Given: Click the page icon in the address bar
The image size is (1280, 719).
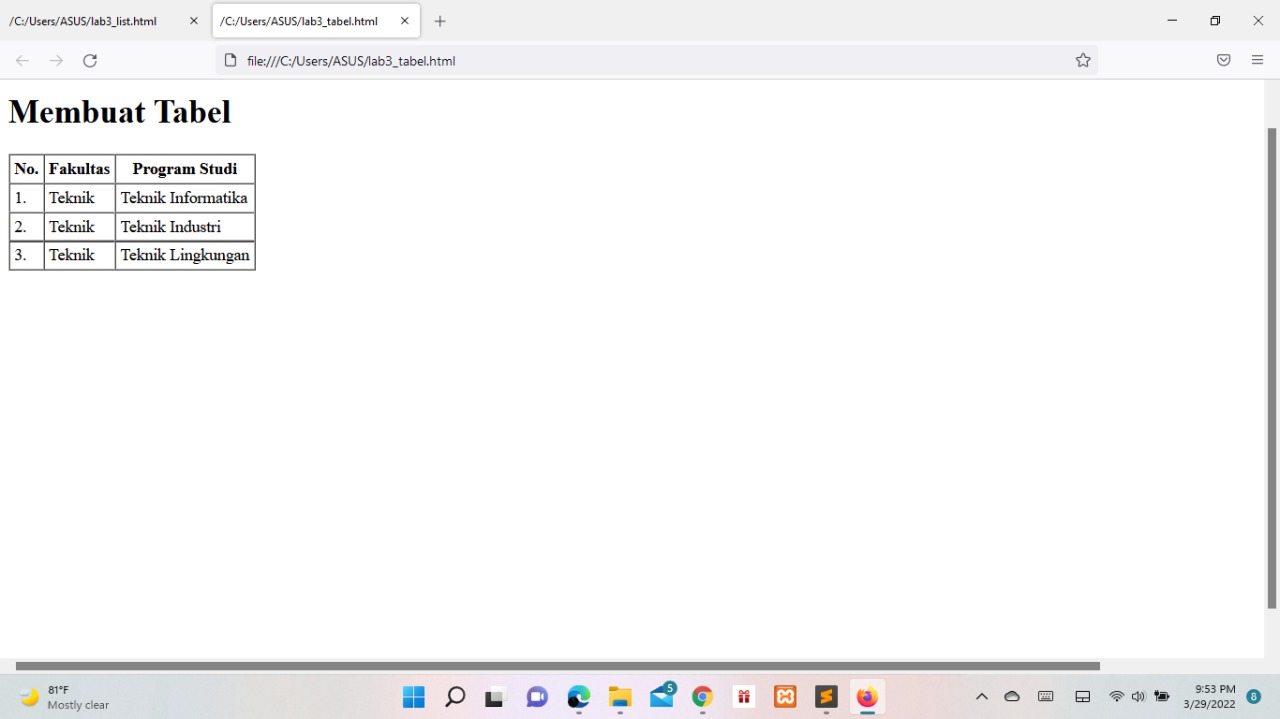Looking at the screenshot, I should coord(230,61).
